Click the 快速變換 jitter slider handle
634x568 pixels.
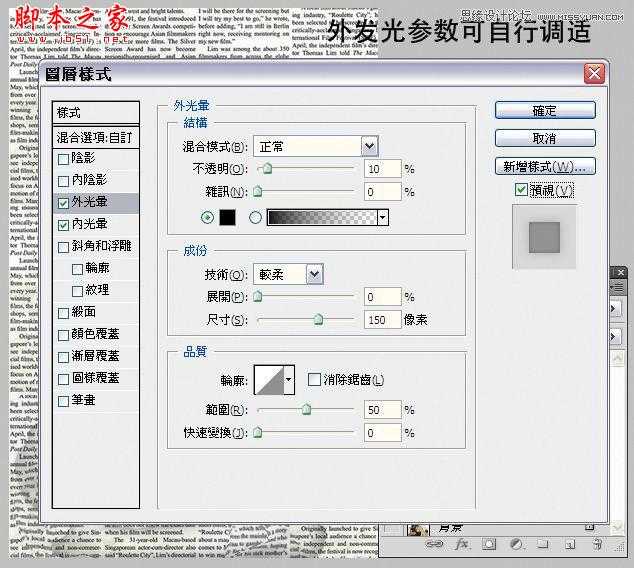(258, 432)
